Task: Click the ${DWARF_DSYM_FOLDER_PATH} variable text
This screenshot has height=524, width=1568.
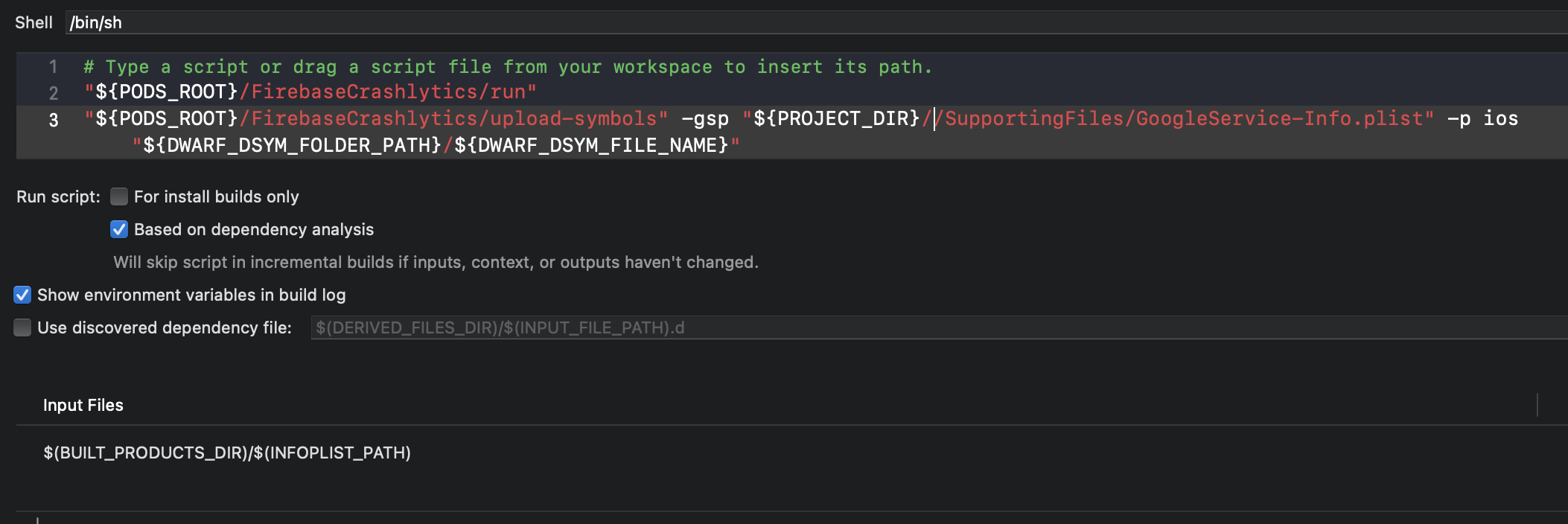Action: tap(293, 145)
